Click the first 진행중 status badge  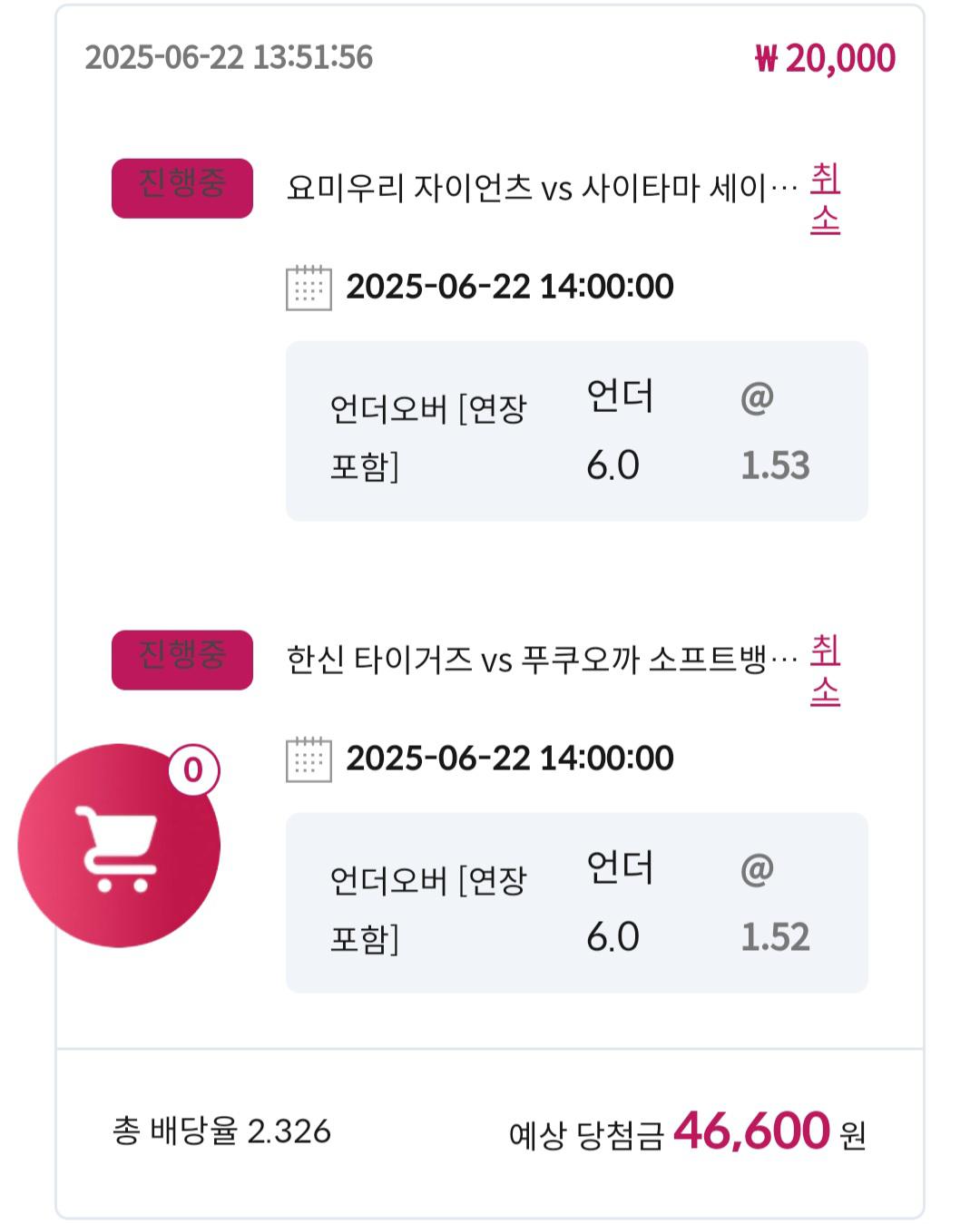point(182,189)
